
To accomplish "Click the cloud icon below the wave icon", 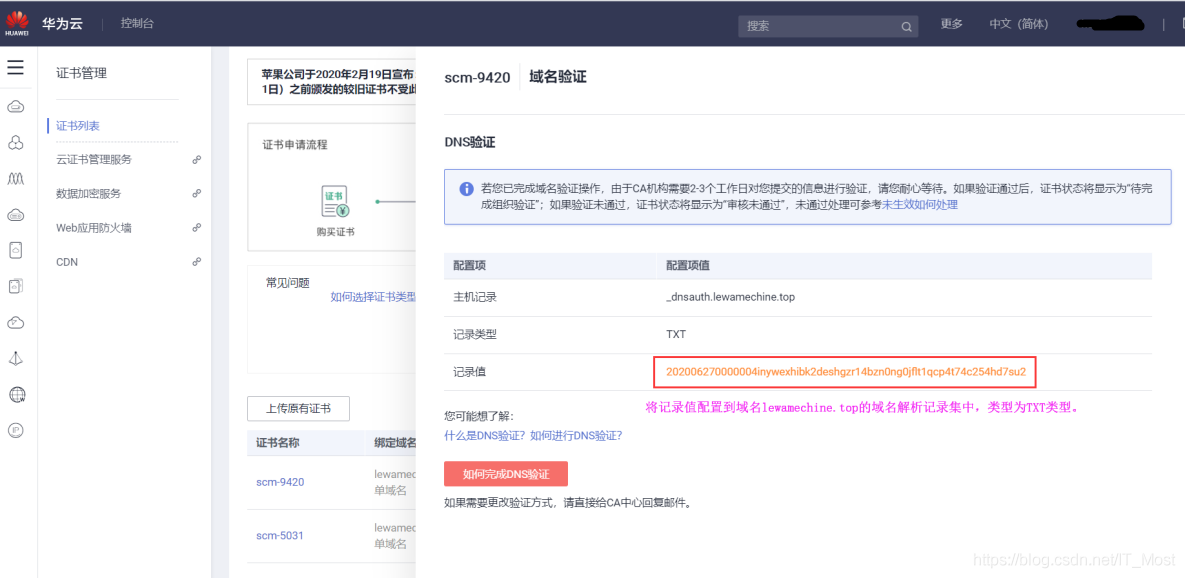I will 15,215.
